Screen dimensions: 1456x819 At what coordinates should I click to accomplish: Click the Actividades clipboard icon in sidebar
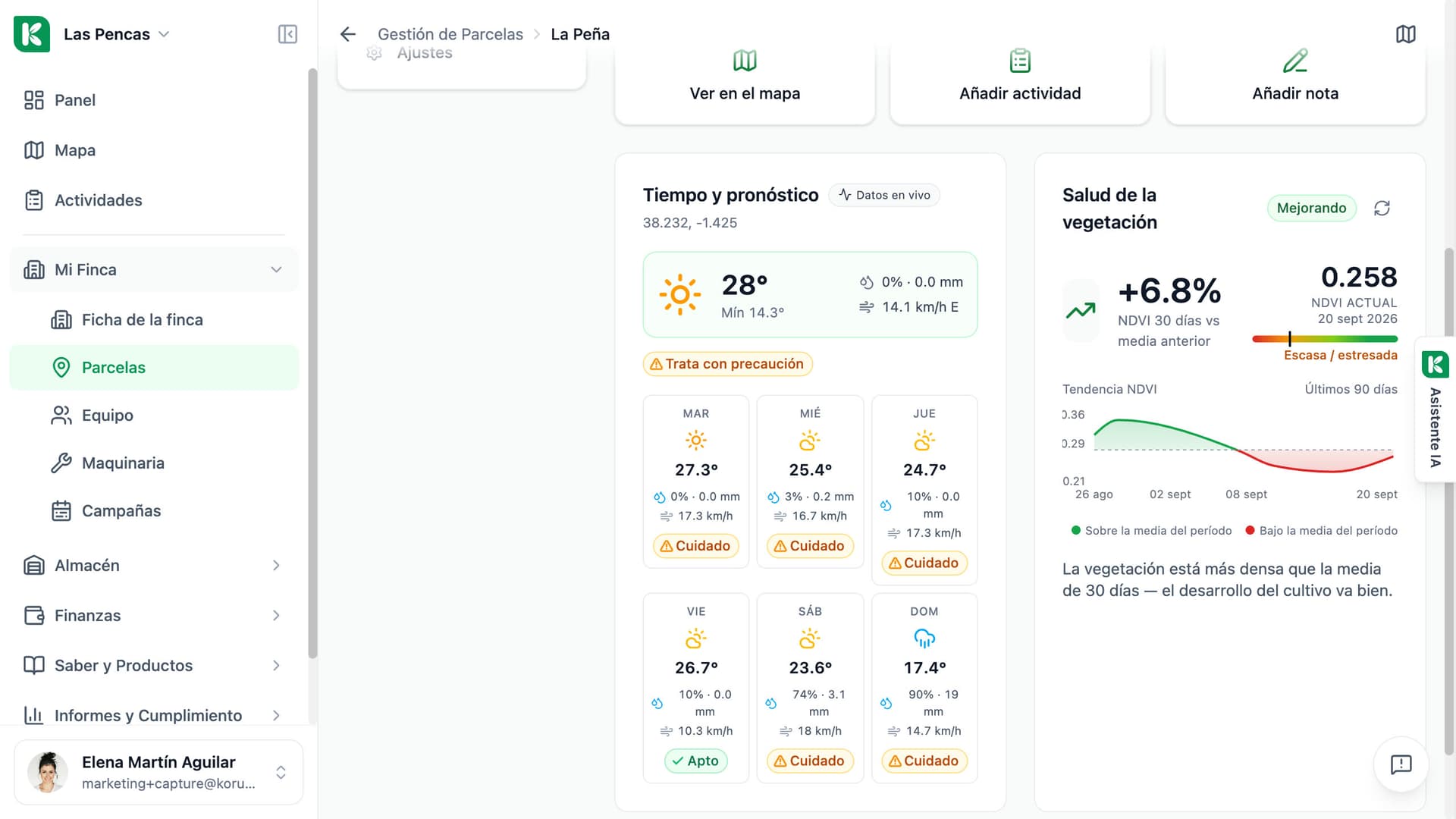click(x=34, y=200)
